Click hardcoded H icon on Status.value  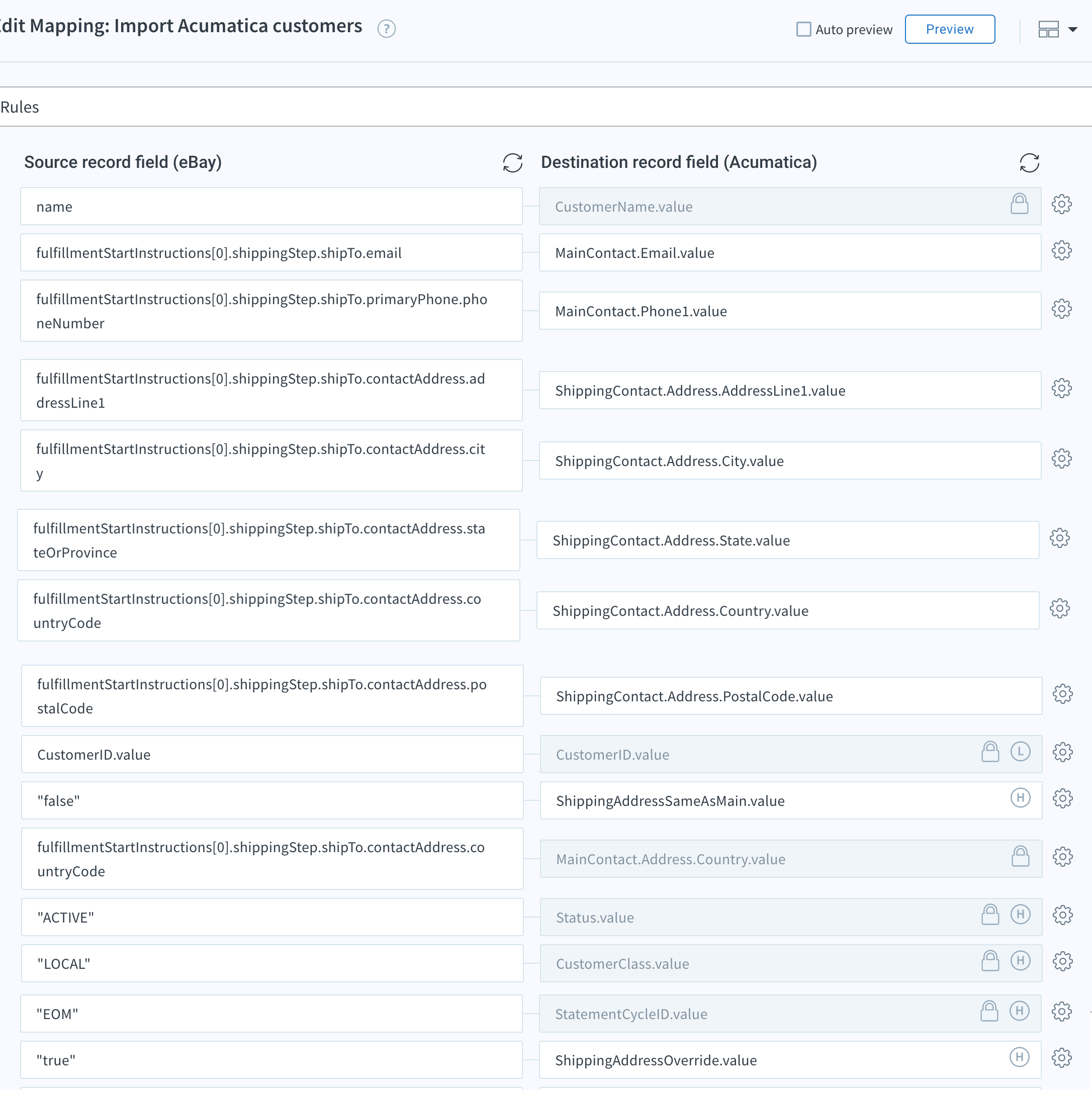pyautogui.click(x=1020, y=914)
